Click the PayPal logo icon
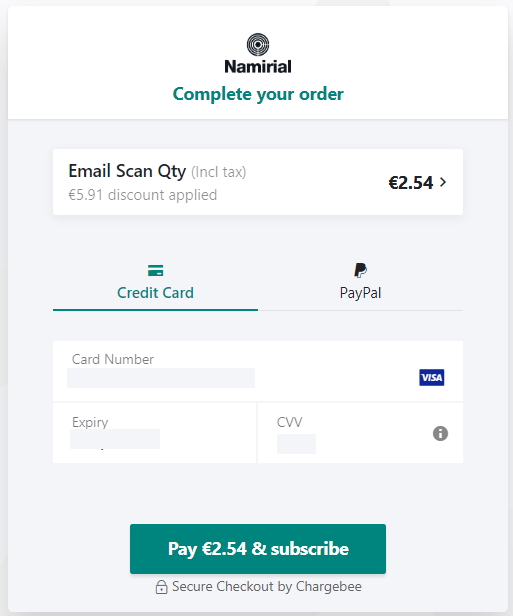Screen dimensions: 513x616 click(x=360, y=270)
